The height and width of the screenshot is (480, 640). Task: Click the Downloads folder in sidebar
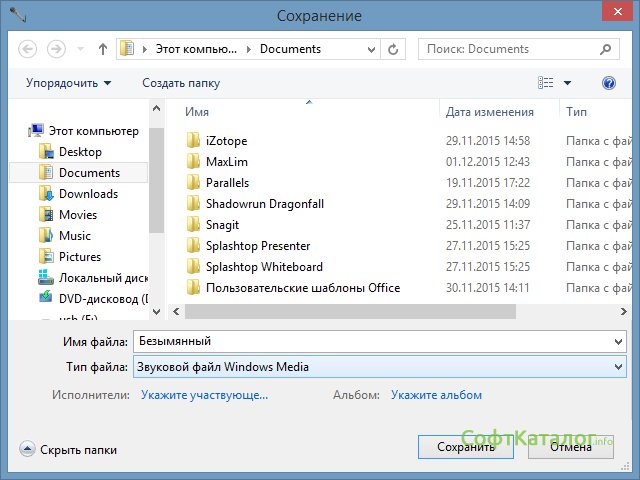[x=88, y=194]
